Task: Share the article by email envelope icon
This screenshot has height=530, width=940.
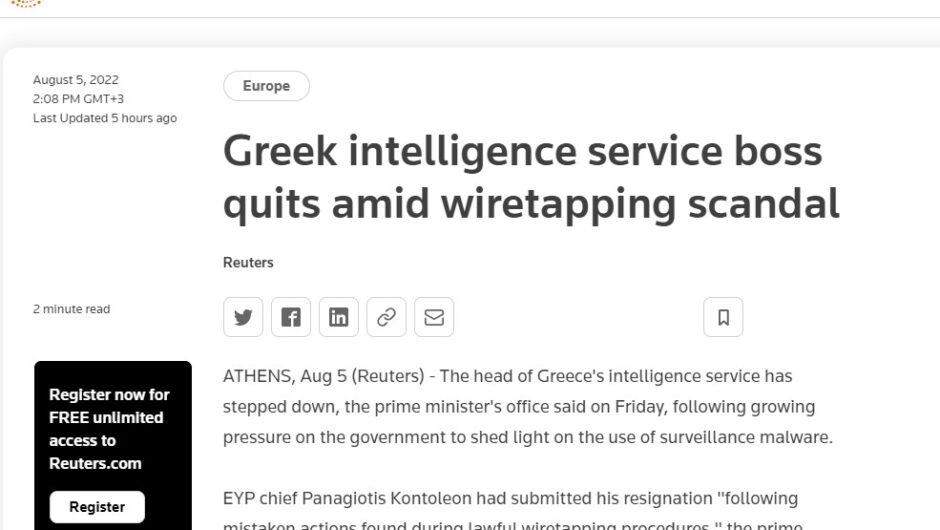Action: tap(434, 317)
